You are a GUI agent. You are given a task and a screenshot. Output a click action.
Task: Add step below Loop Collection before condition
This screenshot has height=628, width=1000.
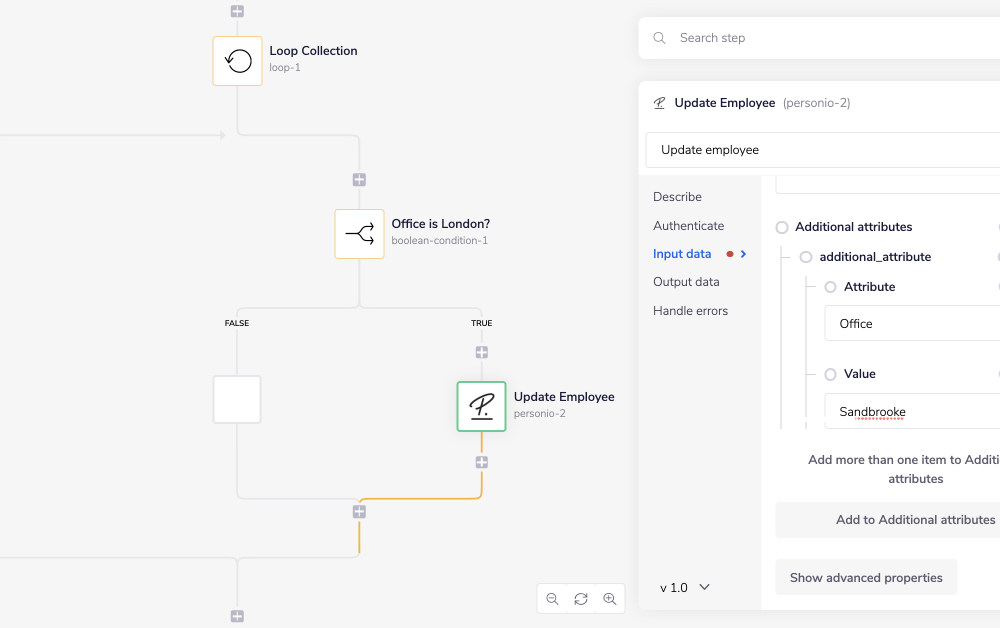tap(359, 180)
